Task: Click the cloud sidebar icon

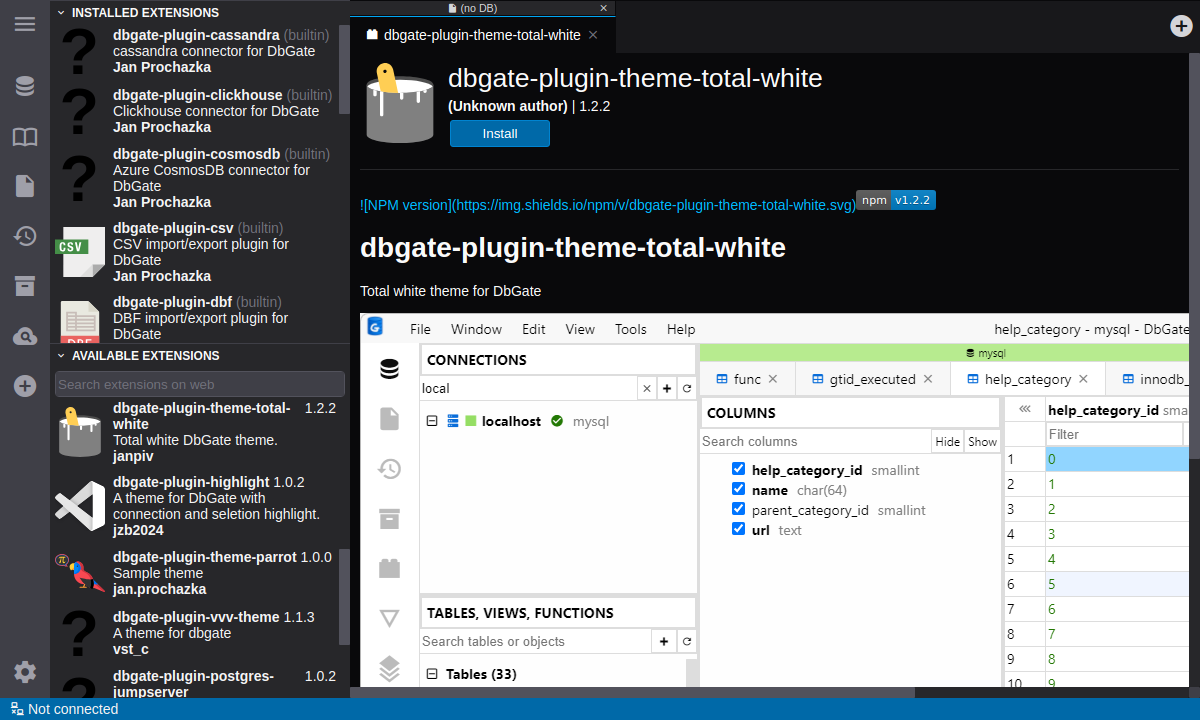Action: [25, 337]
